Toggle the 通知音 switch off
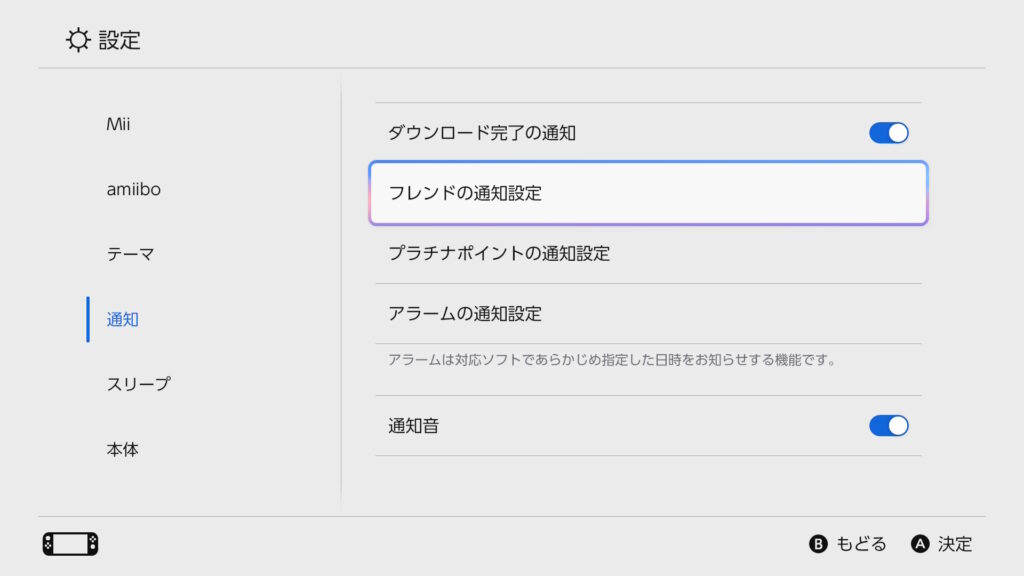The image size is (1024, 576). (889, 426)
